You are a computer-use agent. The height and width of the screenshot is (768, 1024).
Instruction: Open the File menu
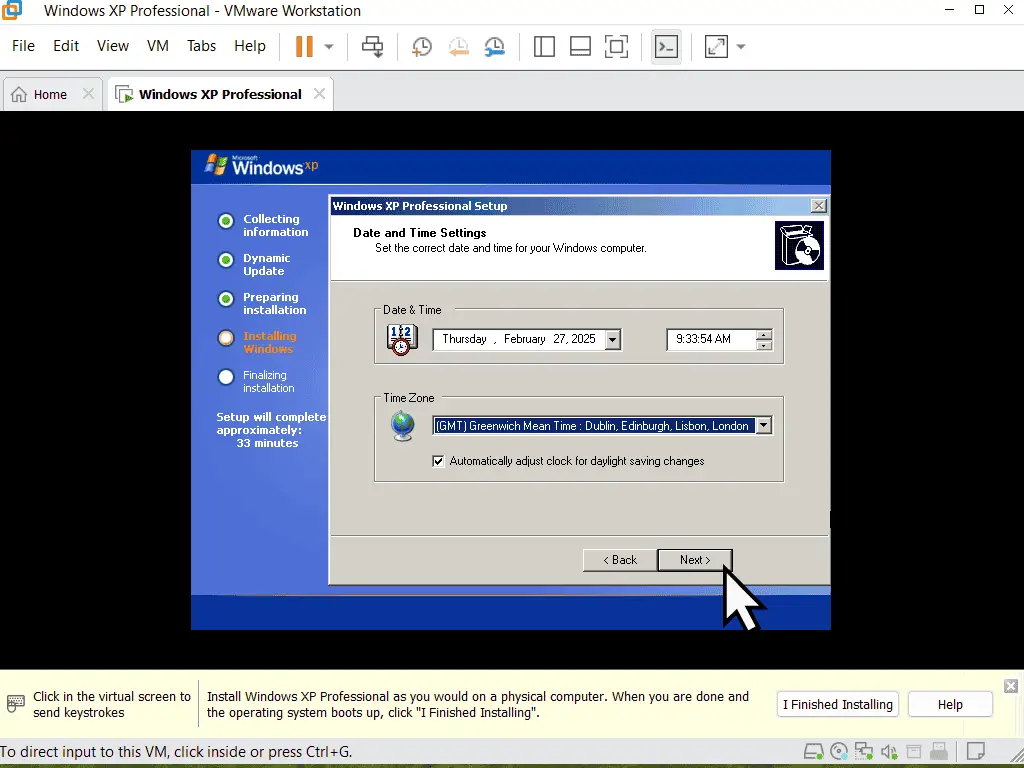pyautogui.click(x=23, y=46)
